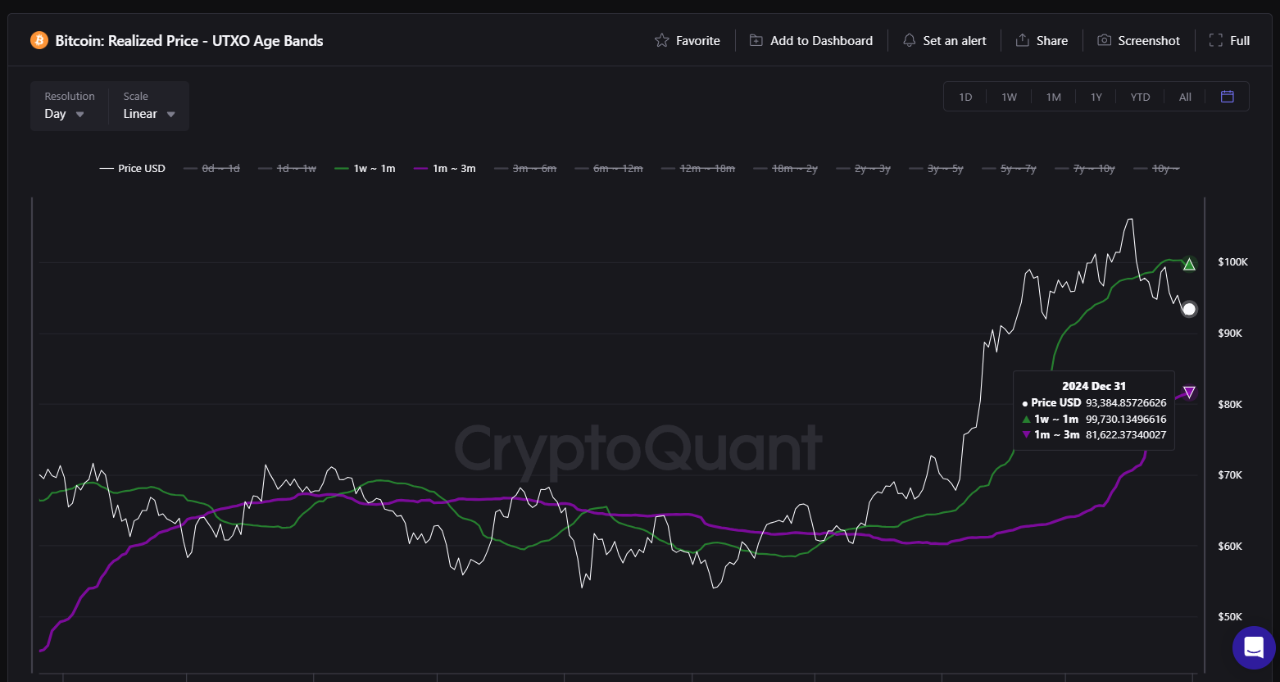Click the Bitcoin logo icon in the header

[x=39, y=40]
